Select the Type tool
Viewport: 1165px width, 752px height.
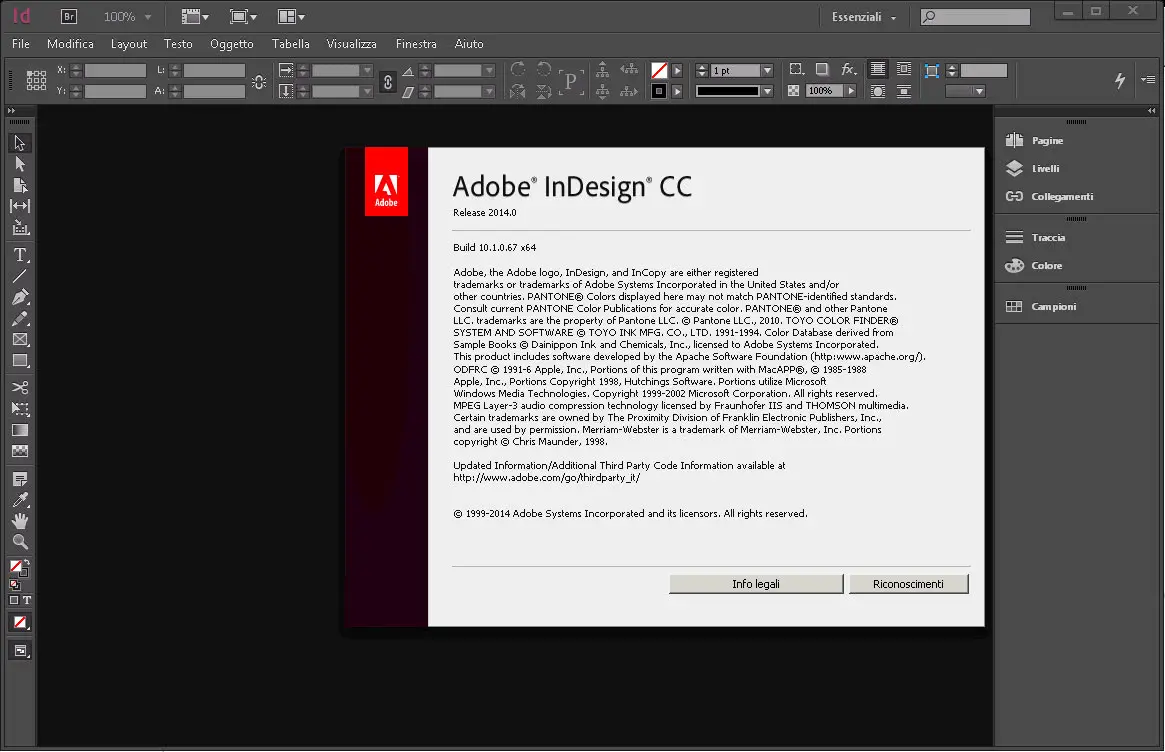click(x=20, y=255)
